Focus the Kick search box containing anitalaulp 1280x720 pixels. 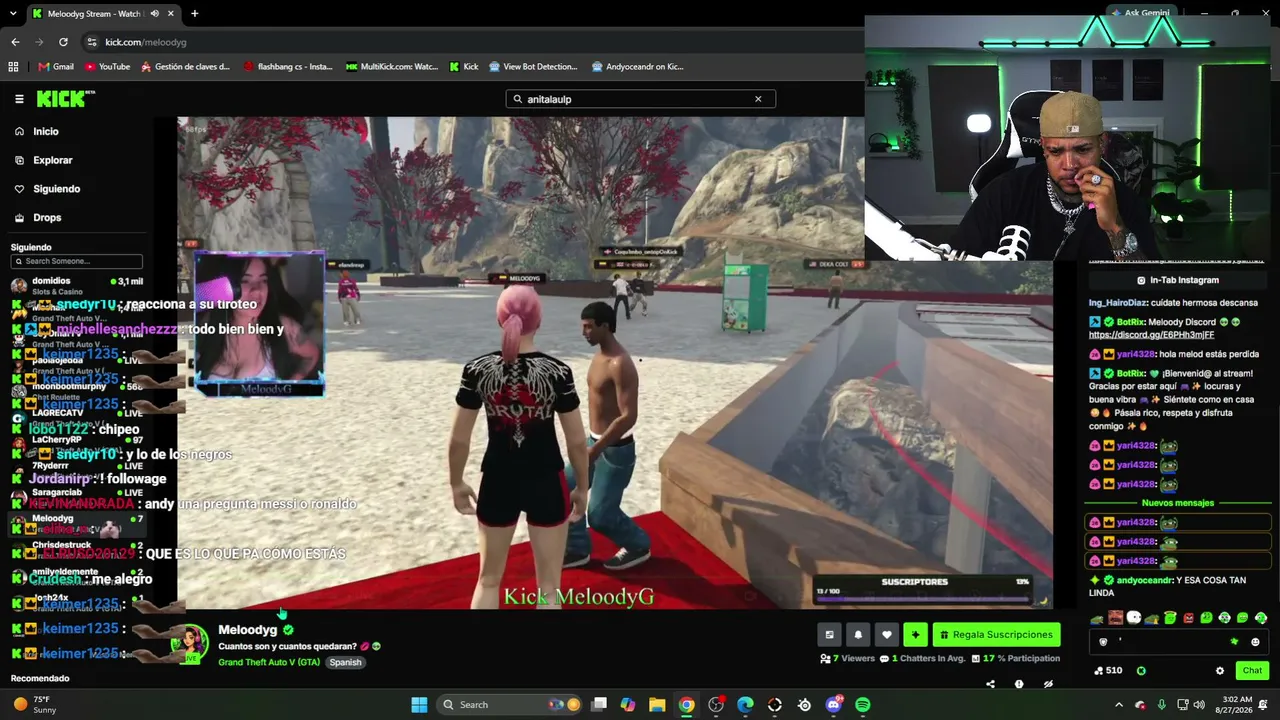641,99
